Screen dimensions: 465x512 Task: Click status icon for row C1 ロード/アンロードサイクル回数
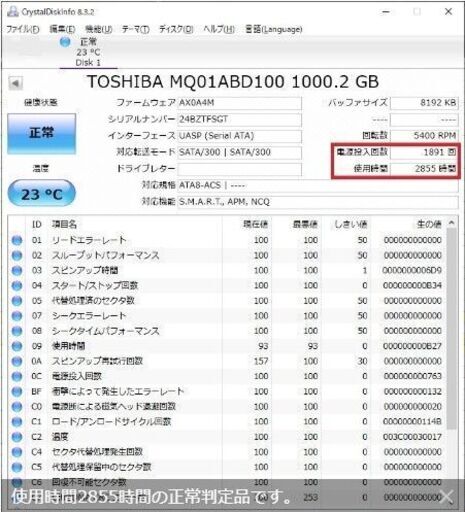(17, 422)
